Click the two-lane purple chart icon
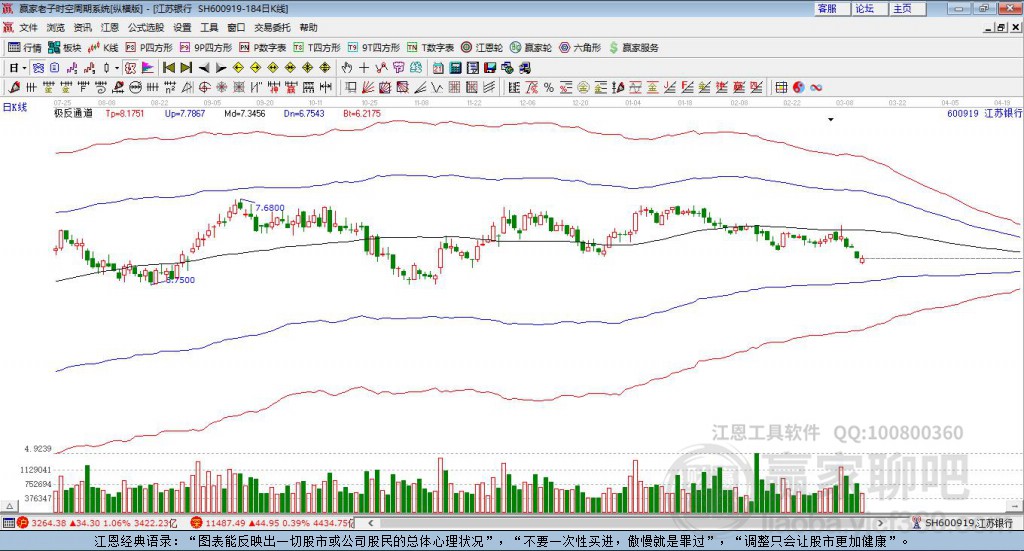This screenshot has height=551, width=1024. 72,68
